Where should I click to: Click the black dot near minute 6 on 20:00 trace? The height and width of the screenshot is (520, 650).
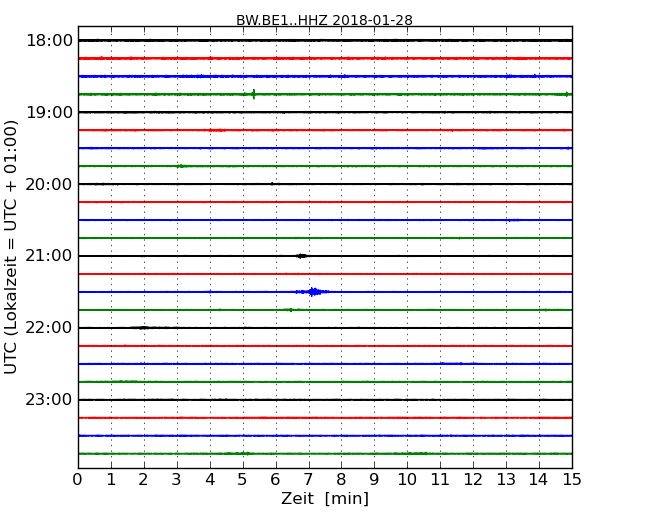point(272,183)
